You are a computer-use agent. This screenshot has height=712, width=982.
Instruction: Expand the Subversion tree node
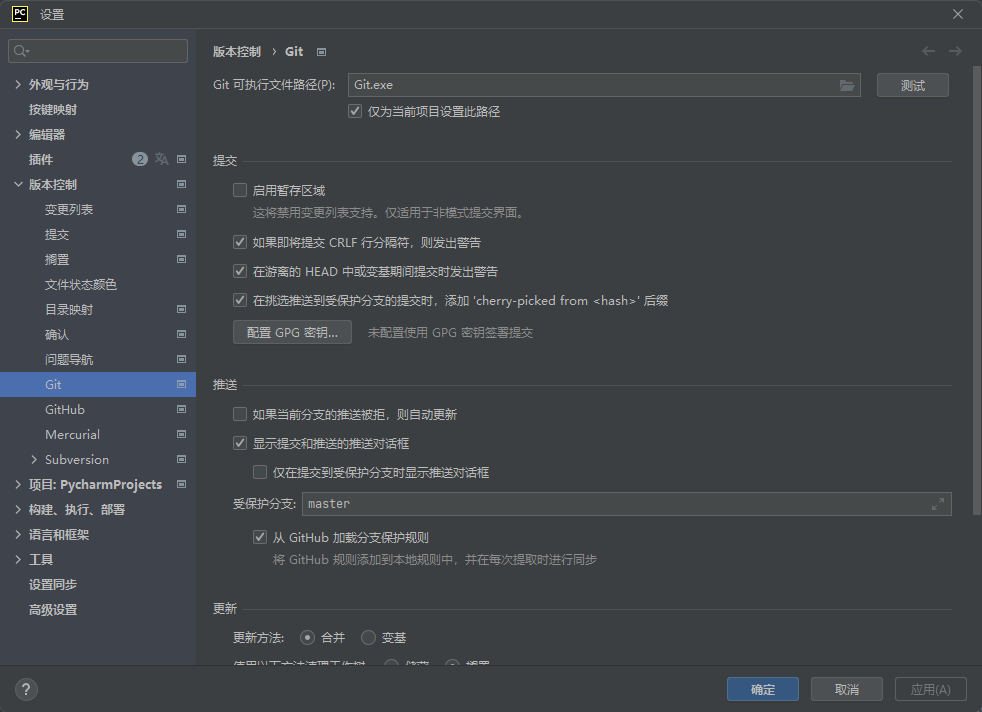[x=34, y=460]
